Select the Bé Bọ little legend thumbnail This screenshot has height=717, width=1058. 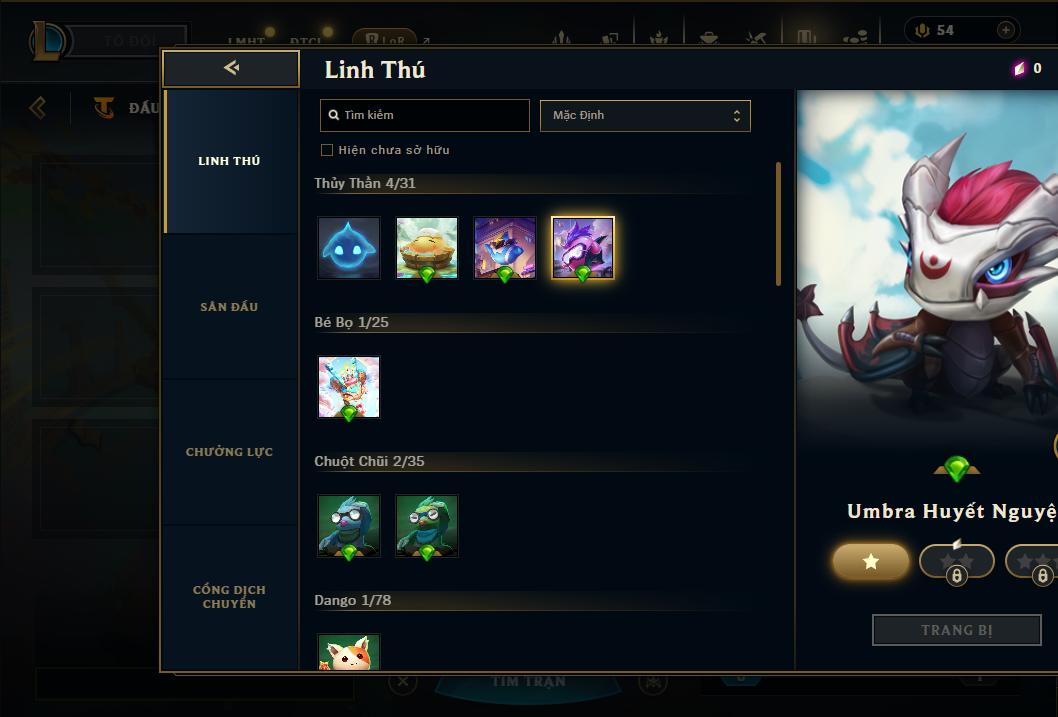tap(349, 387)
